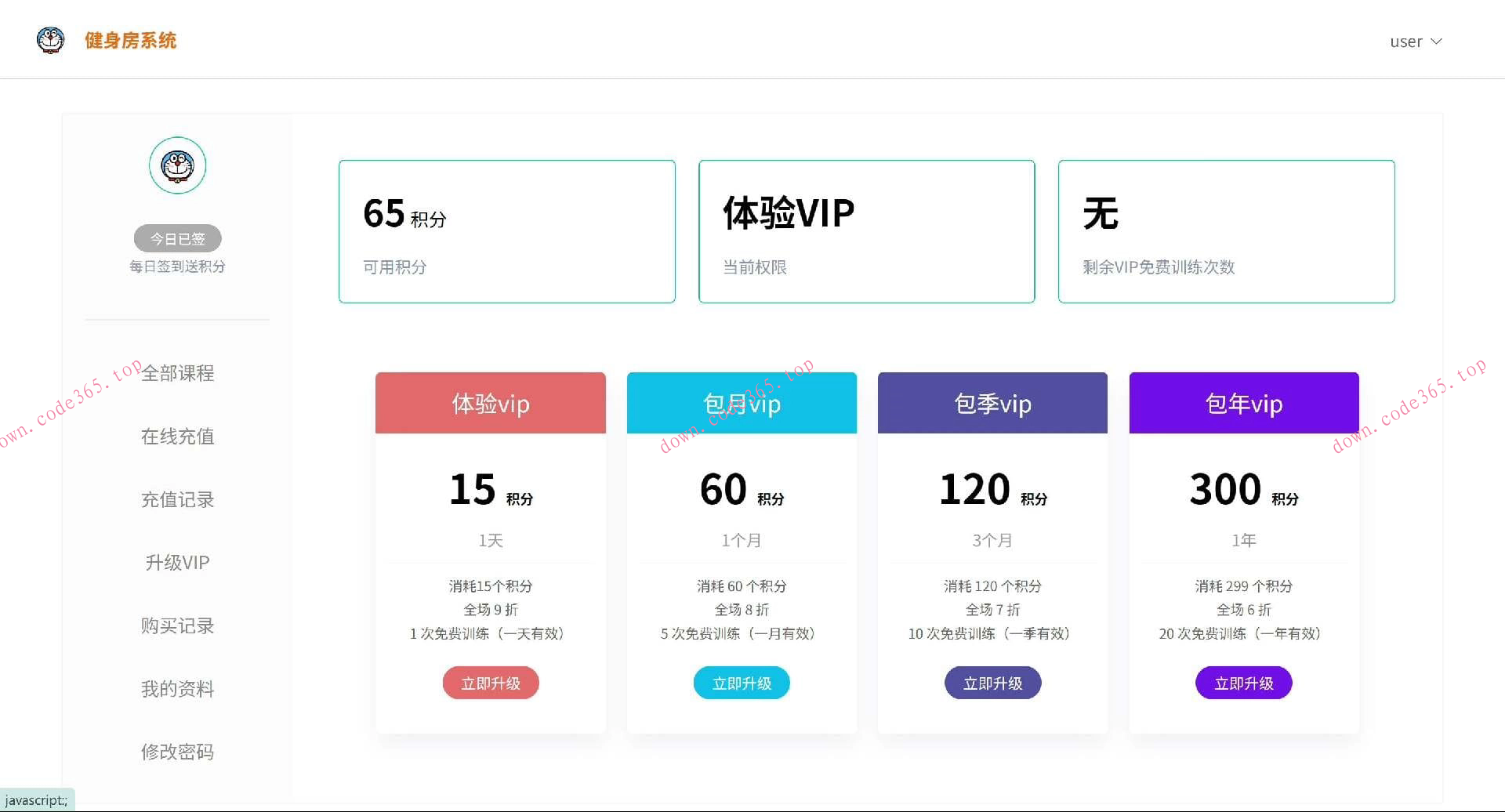The image size is (1505, 812).
Task: Click 立即升级 under the 包季vip plan
Action: coord(992,683)
